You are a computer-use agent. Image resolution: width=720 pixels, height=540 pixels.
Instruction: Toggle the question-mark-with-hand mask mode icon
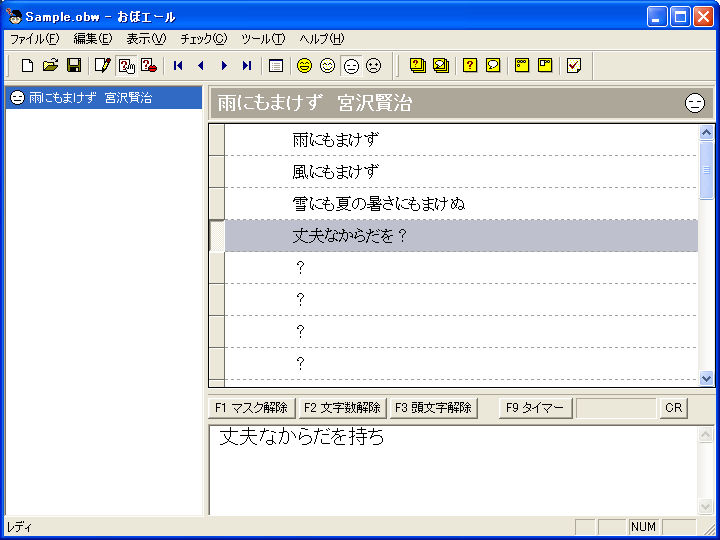(x=126, y=66)
